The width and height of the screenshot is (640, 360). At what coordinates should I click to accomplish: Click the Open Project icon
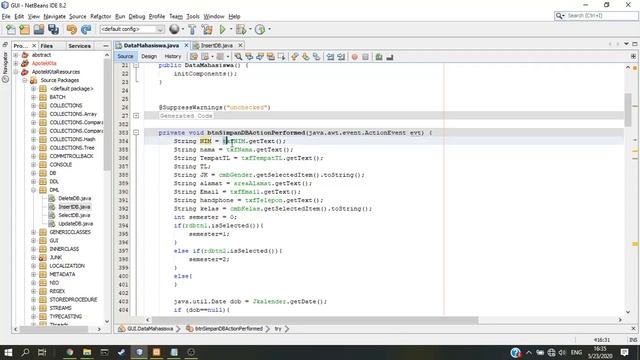39,29
